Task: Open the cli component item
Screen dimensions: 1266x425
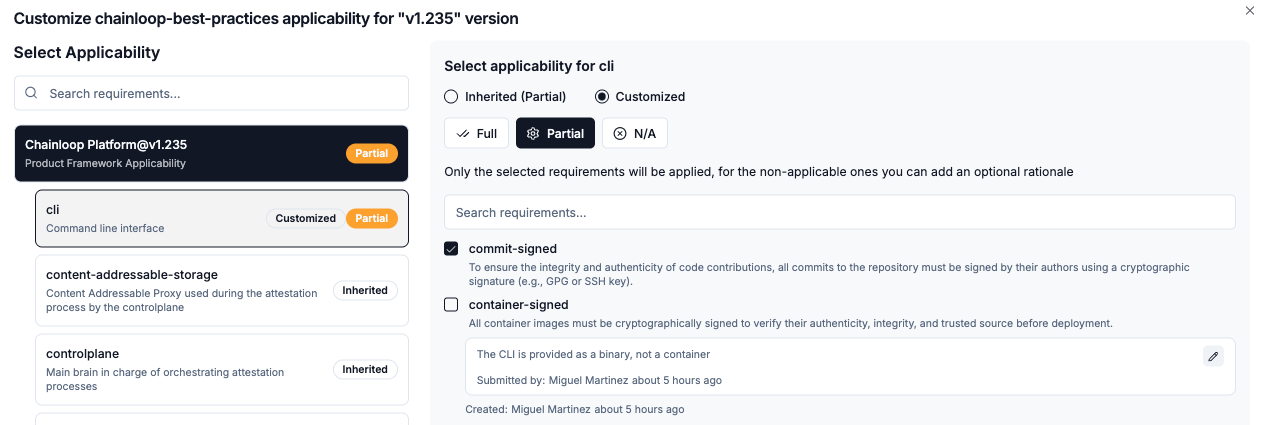Action: click(150, 218)
